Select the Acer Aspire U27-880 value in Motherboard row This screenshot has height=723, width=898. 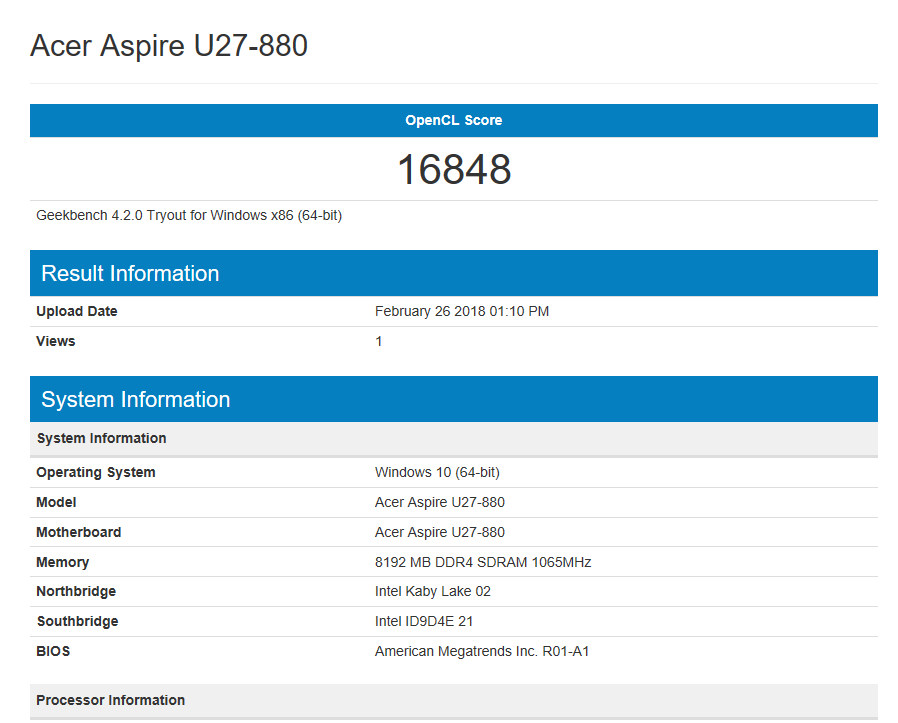pyautogui.click(x=440, y=532)
